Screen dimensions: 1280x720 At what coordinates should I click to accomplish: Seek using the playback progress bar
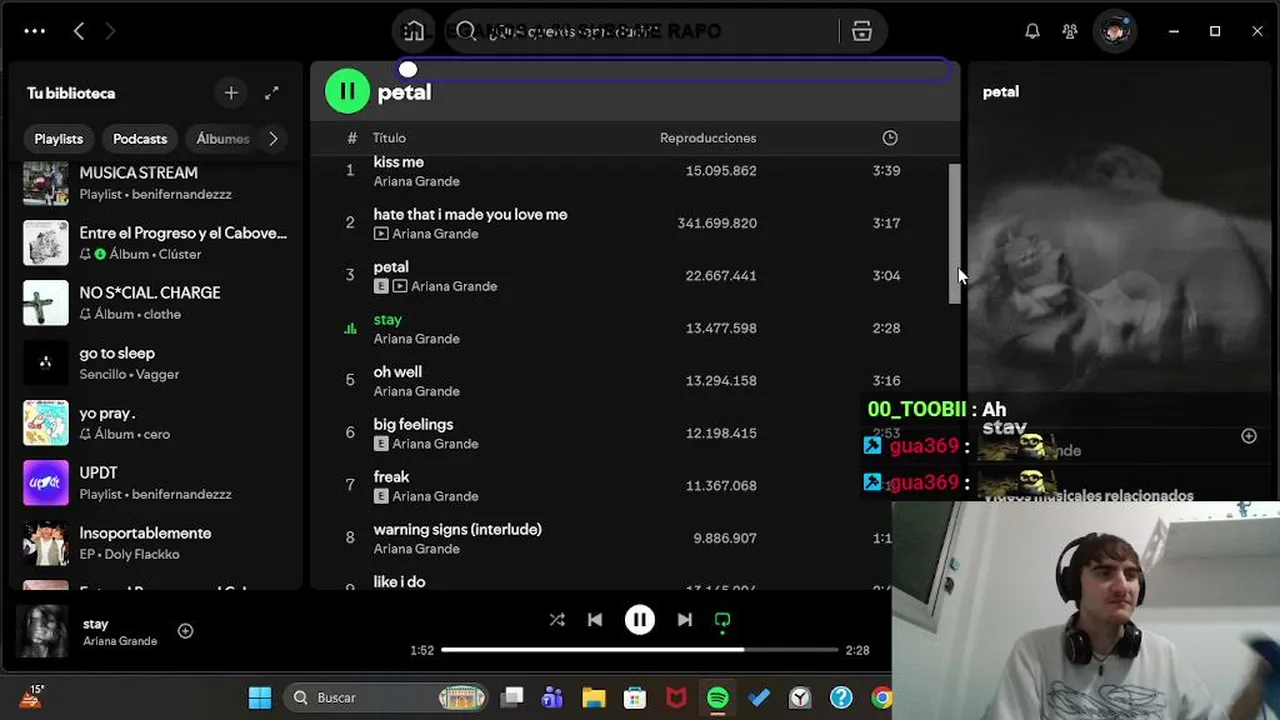coord(640,650)
